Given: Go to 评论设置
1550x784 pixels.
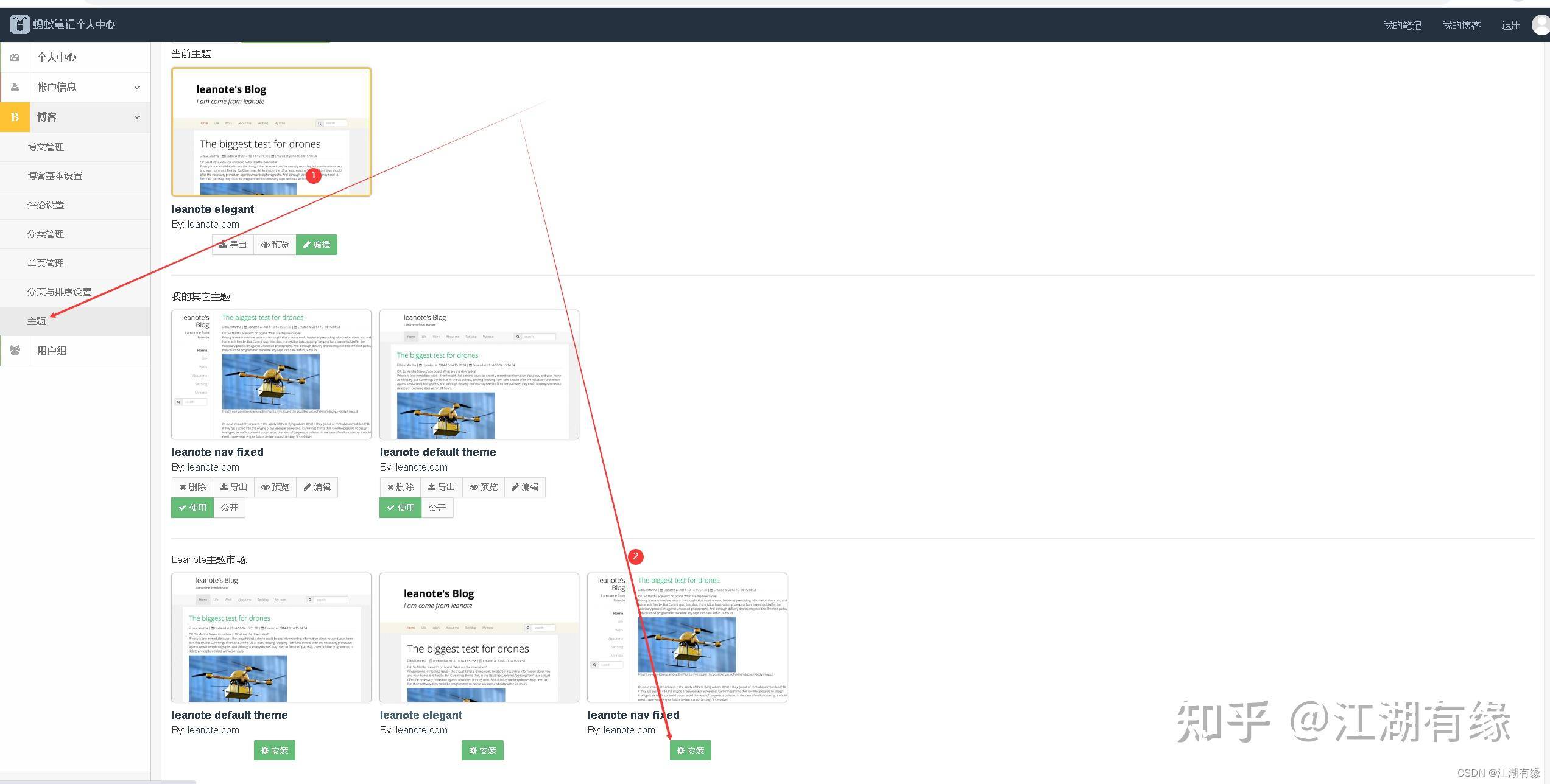Looking at the screenshot, I should tap(46, 205).
